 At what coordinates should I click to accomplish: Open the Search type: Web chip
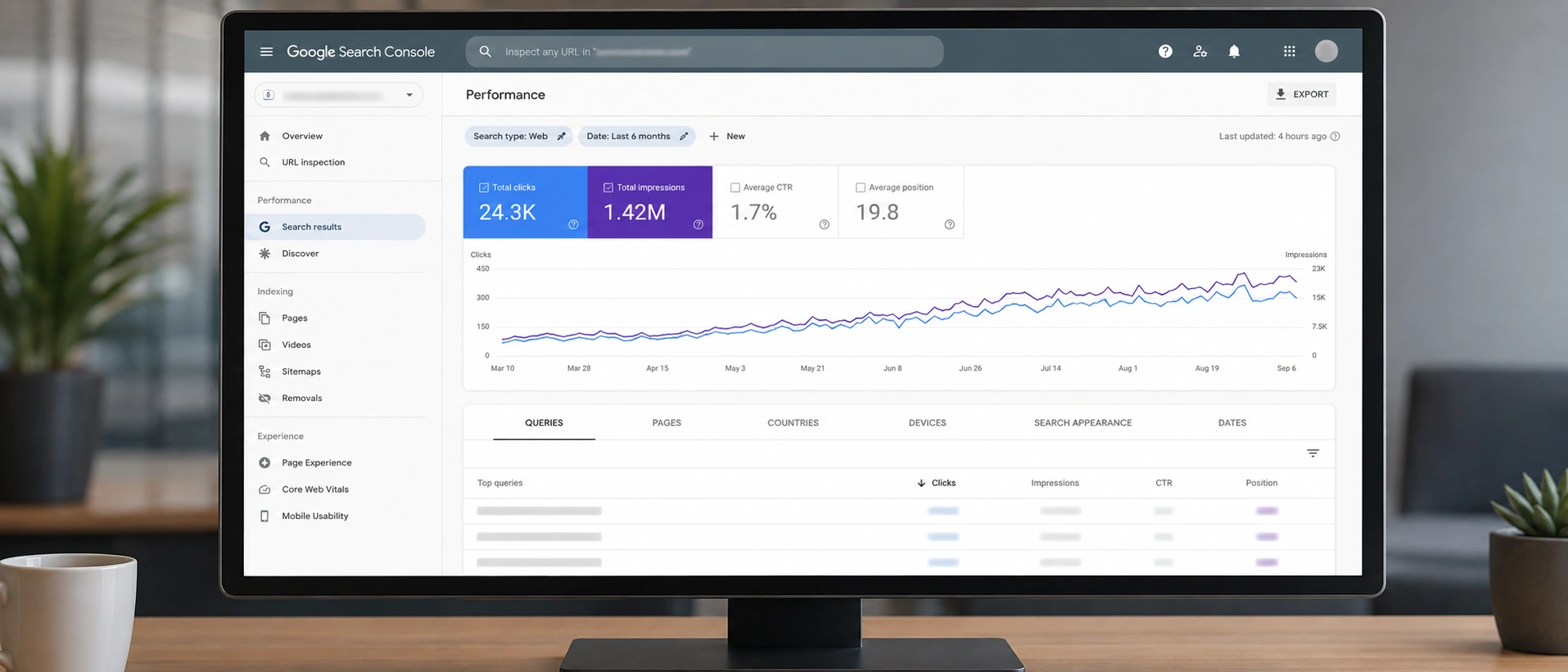(518, 137)
